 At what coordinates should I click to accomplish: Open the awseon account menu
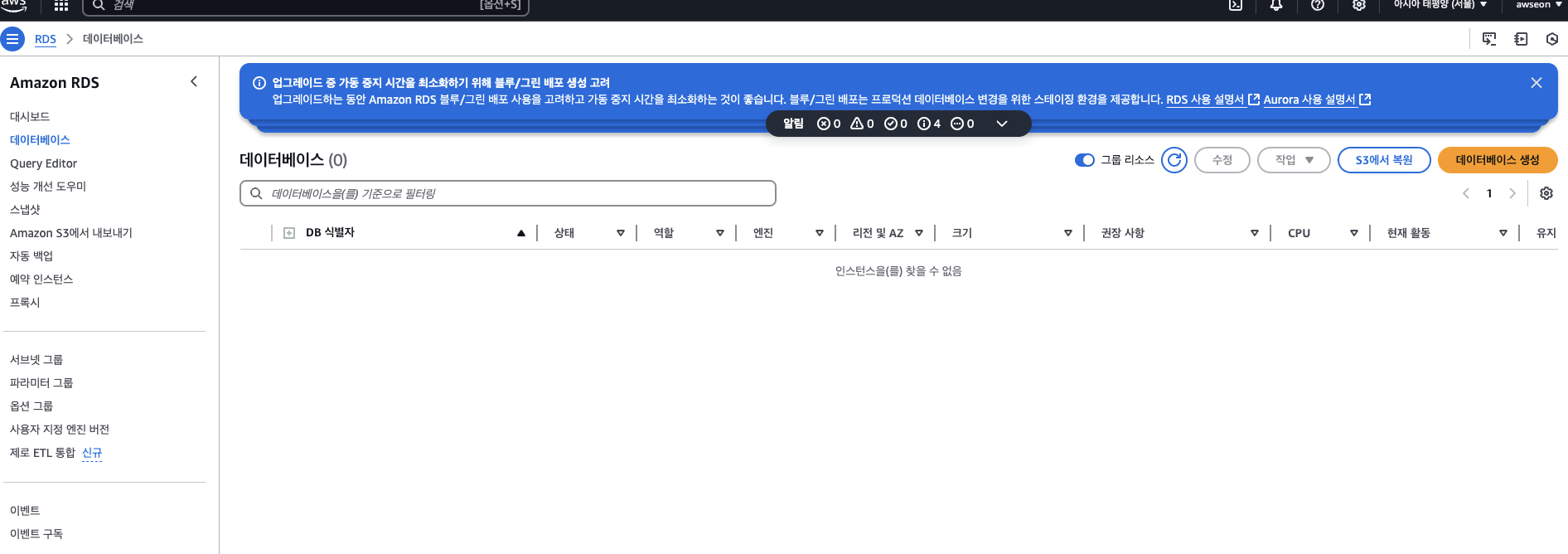point(1539,5)
